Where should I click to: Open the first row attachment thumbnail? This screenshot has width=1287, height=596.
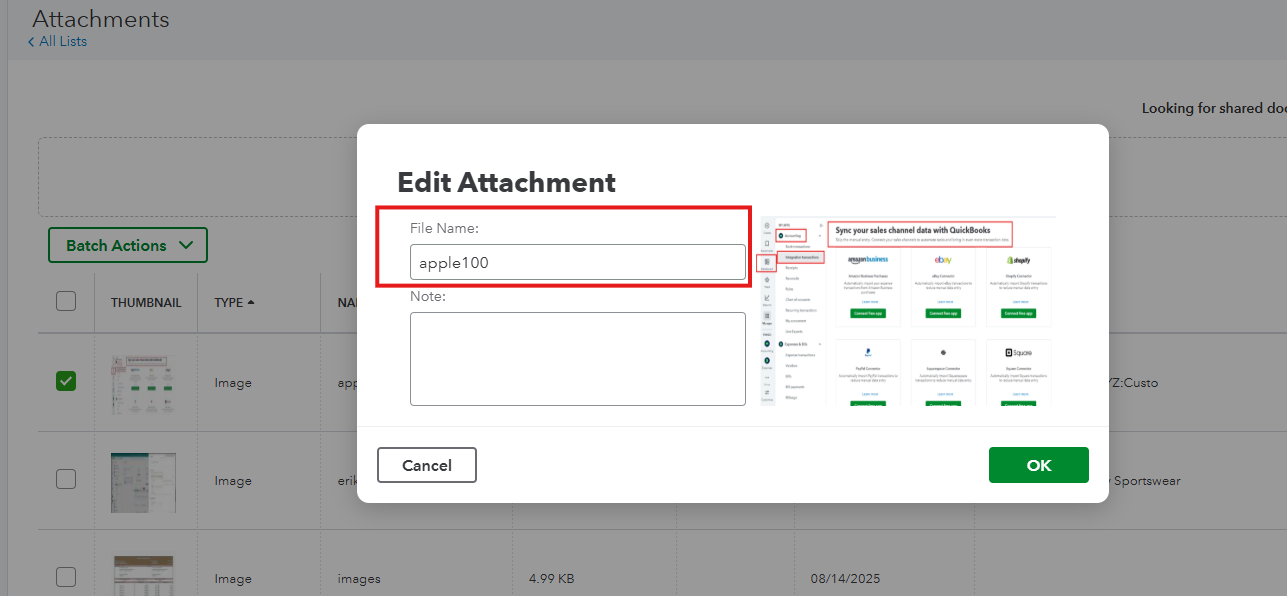click(x=143, y=384)
